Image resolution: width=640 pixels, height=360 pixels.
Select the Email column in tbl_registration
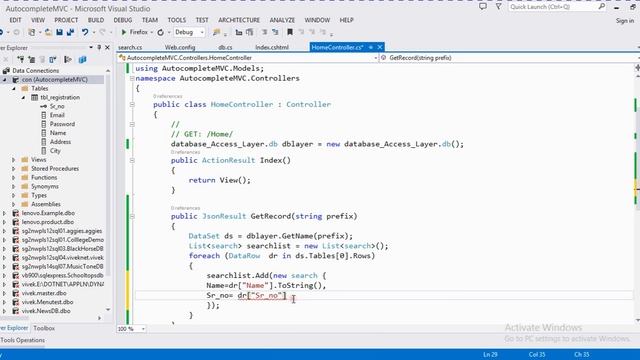point(57,115)
